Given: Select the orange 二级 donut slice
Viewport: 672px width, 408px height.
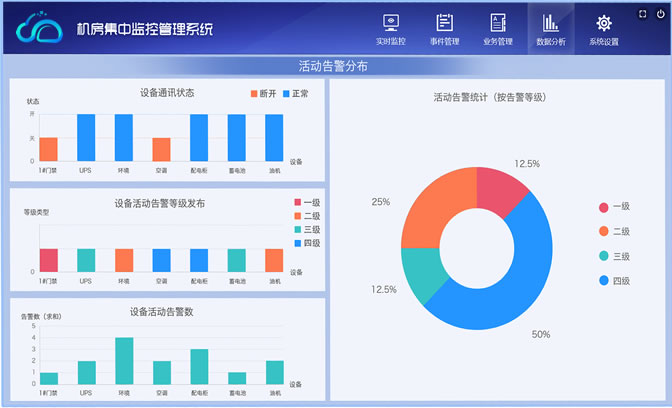Looking at the screenshot, I should [433, 214].
